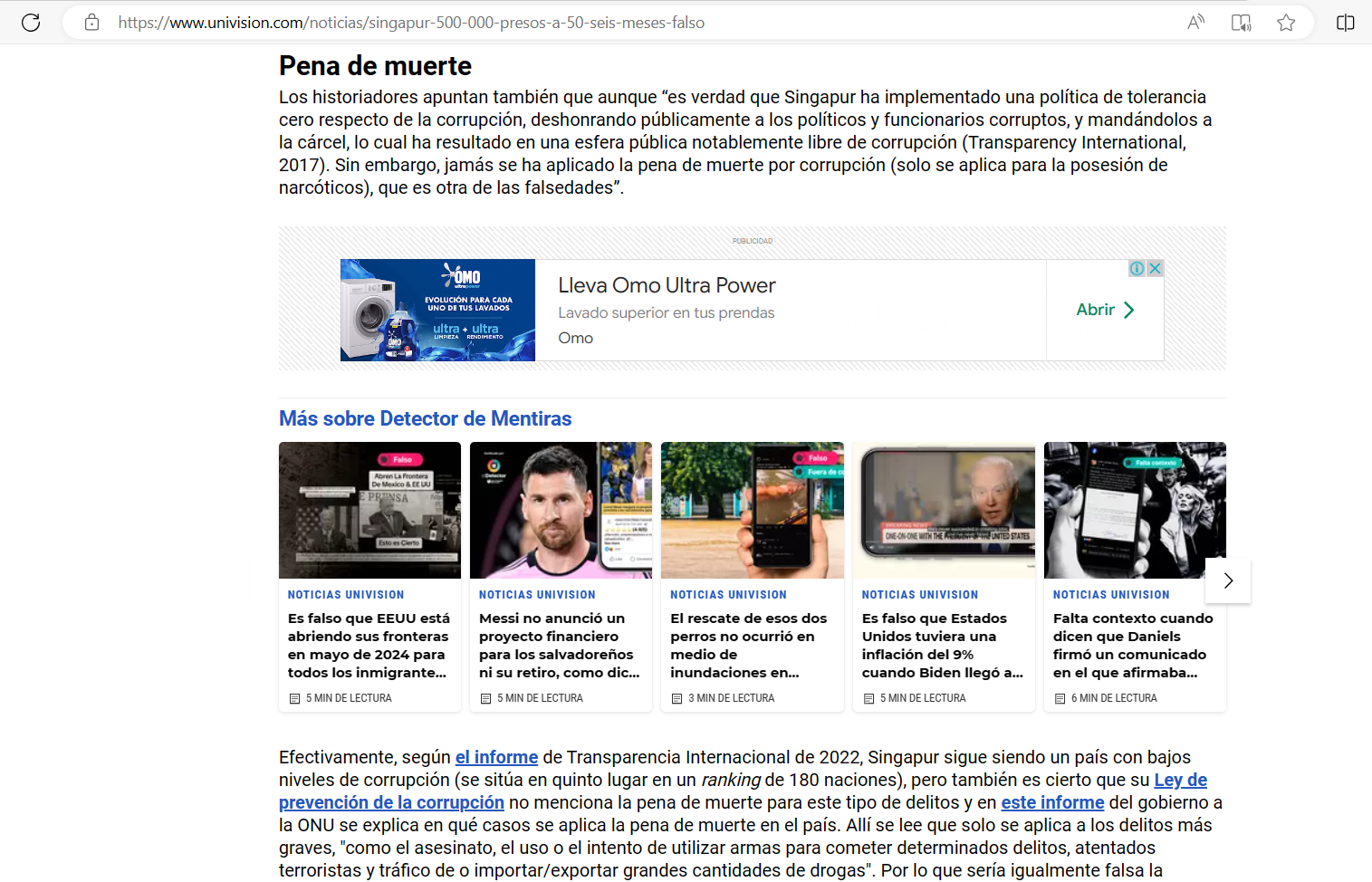Advance the carousel with the right chevron
Image resolution: width=1372 pixels, height=882 pixels.
[x=1228, y=580]
